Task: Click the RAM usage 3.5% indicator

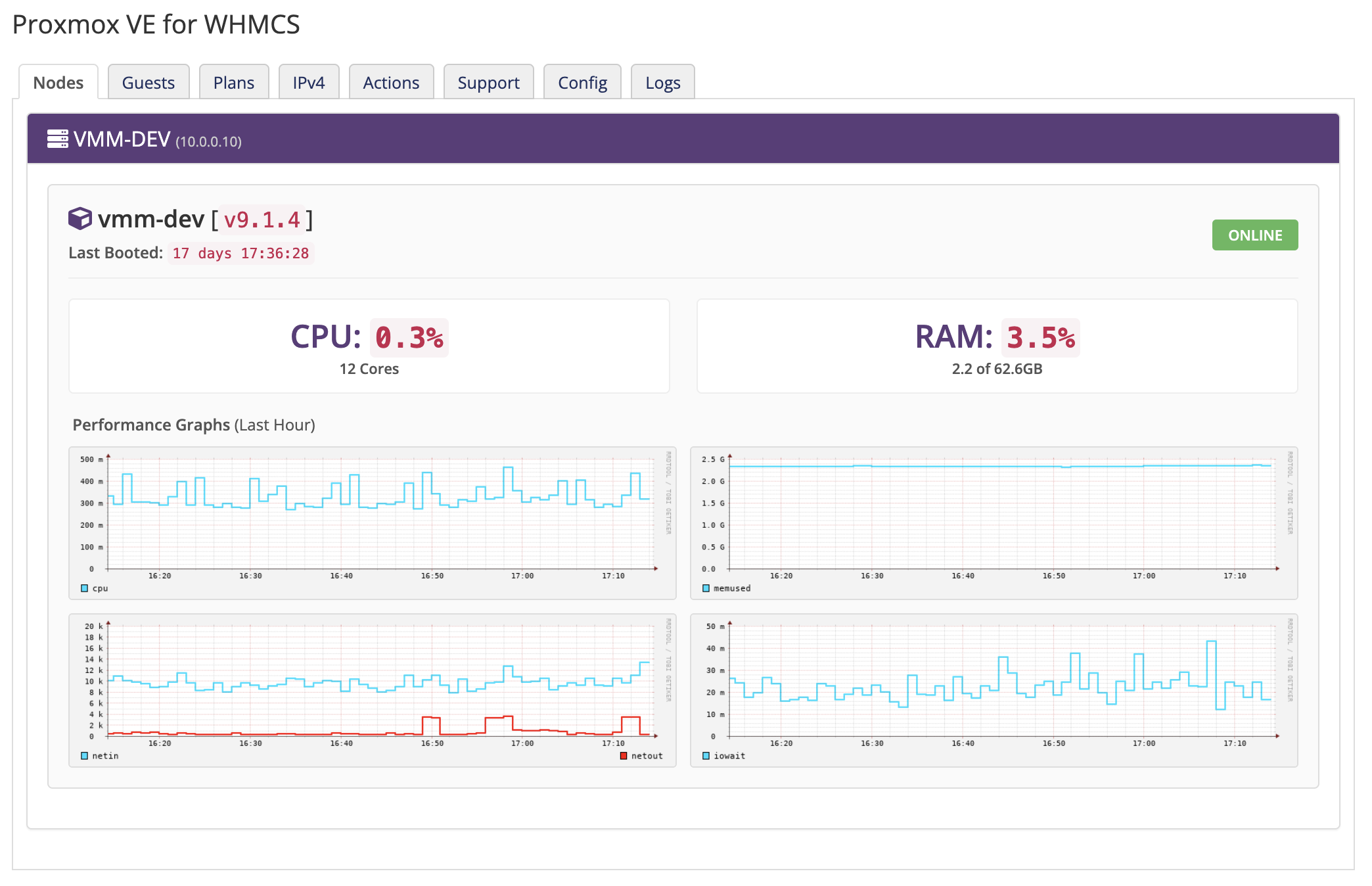Action: (1041, 338)
